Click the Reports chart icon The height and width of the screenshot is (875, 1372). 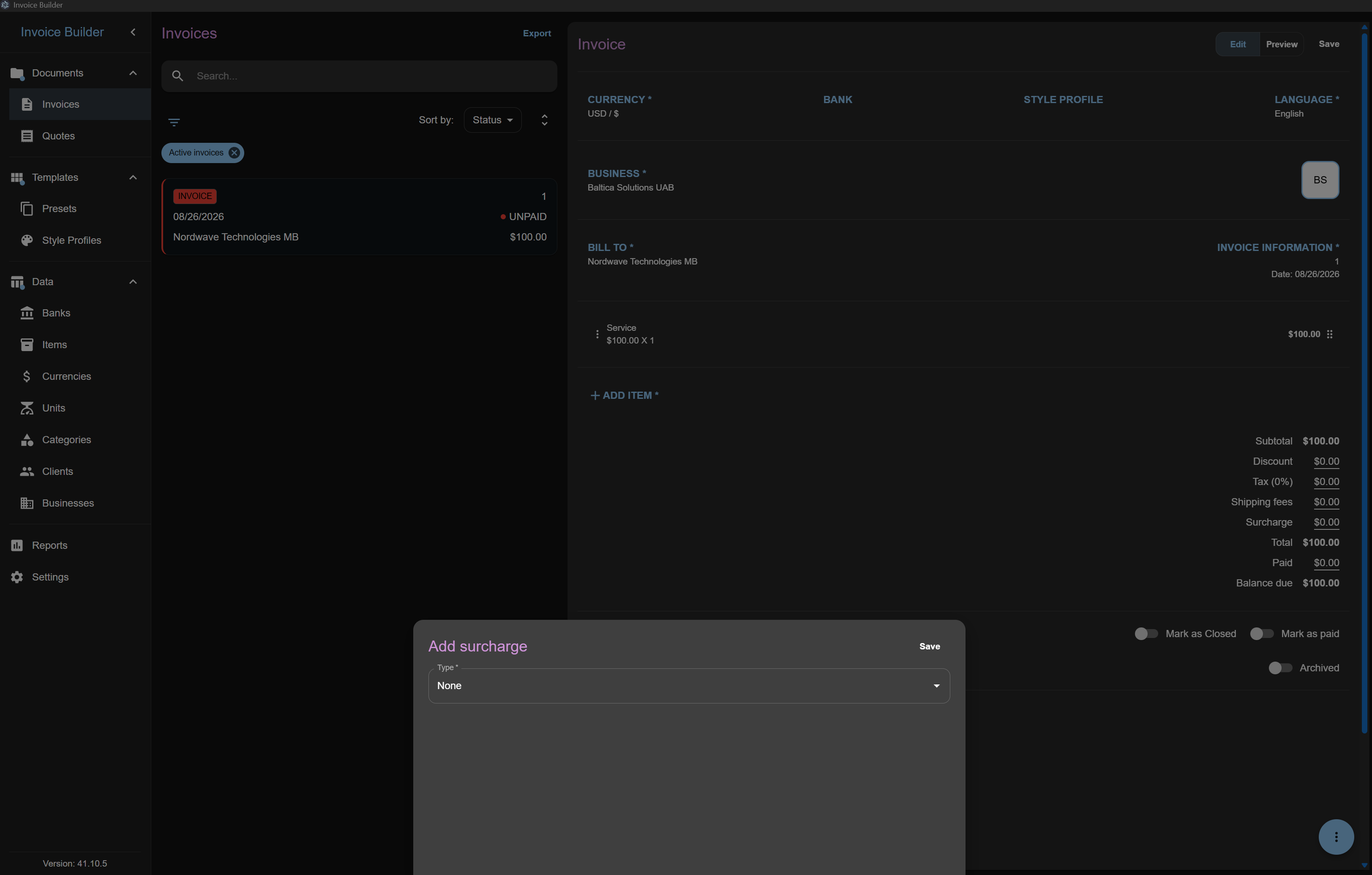(x=17, y=545)
